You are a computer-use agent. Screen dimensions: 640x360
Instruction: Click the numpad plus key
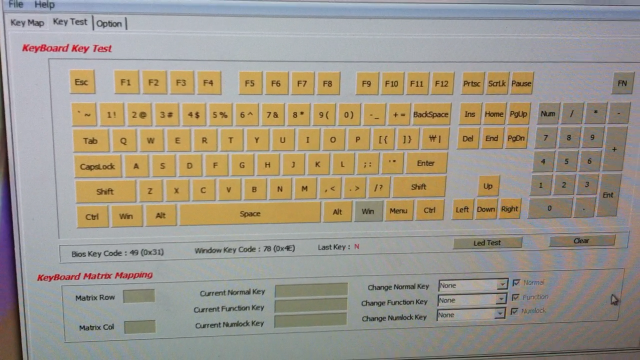(614, 149)
